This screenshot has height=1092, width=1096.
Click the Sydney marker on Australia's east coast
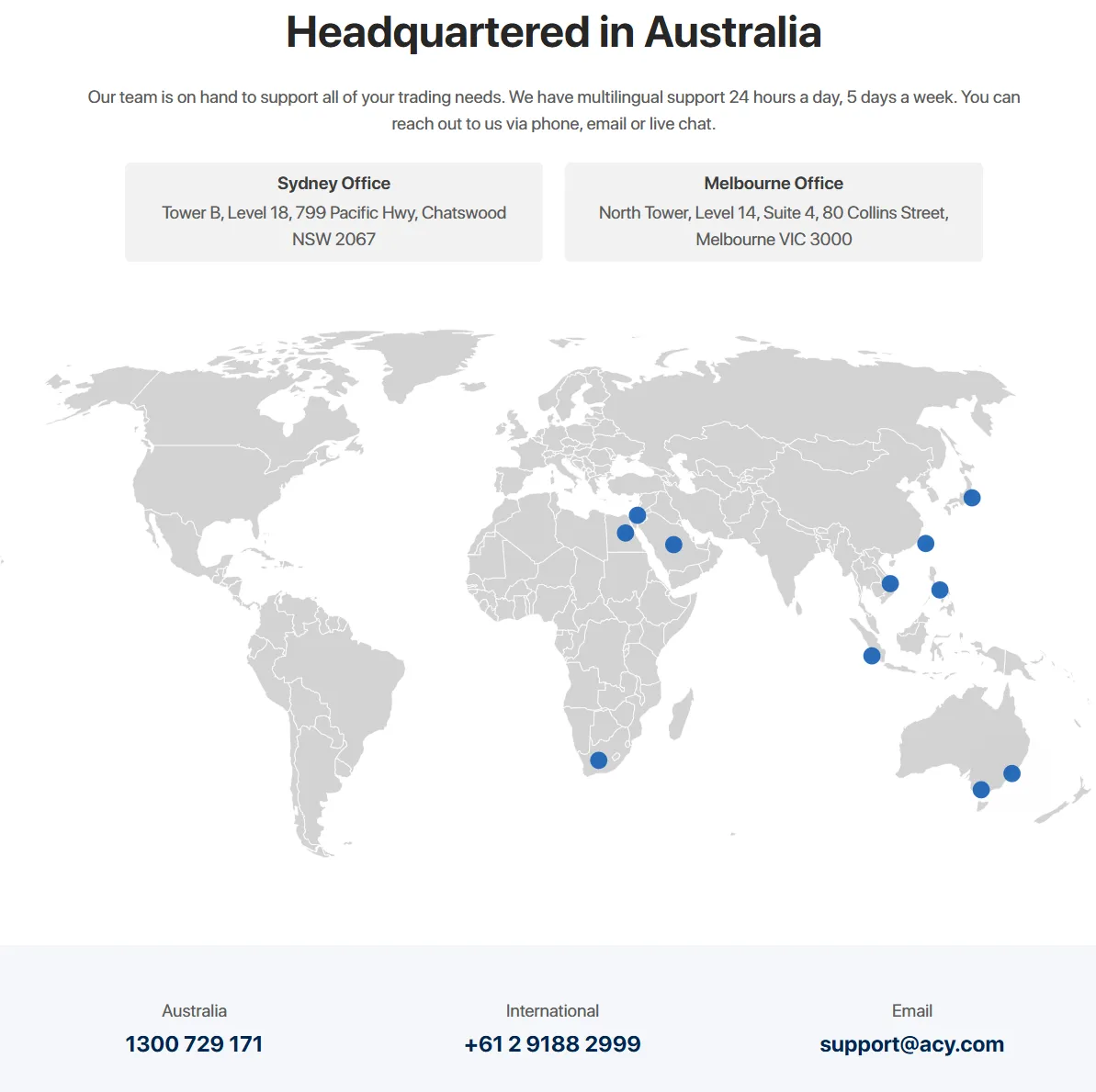point(1011,773)
